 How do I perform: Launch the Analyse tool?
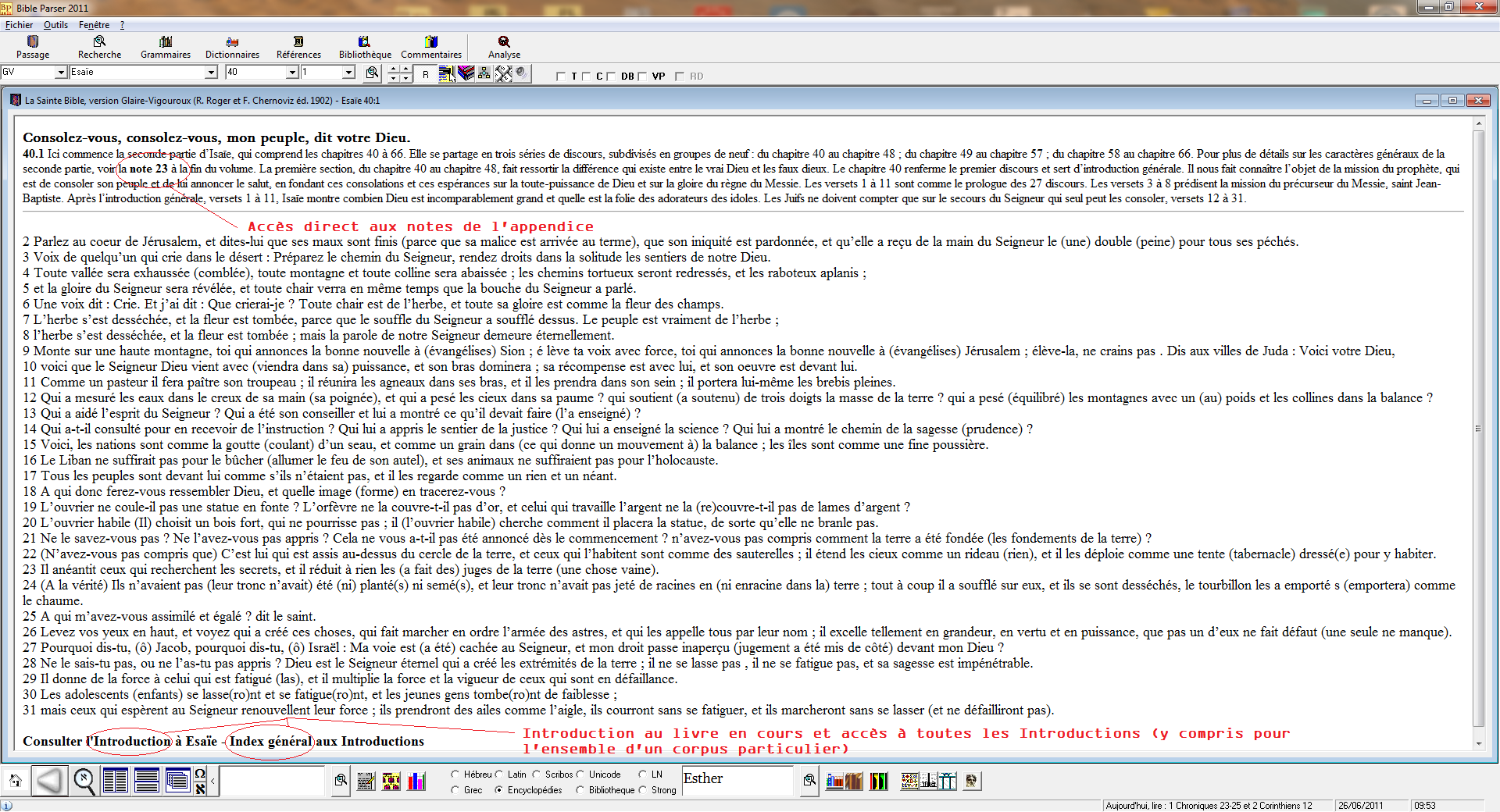(504, 47)
